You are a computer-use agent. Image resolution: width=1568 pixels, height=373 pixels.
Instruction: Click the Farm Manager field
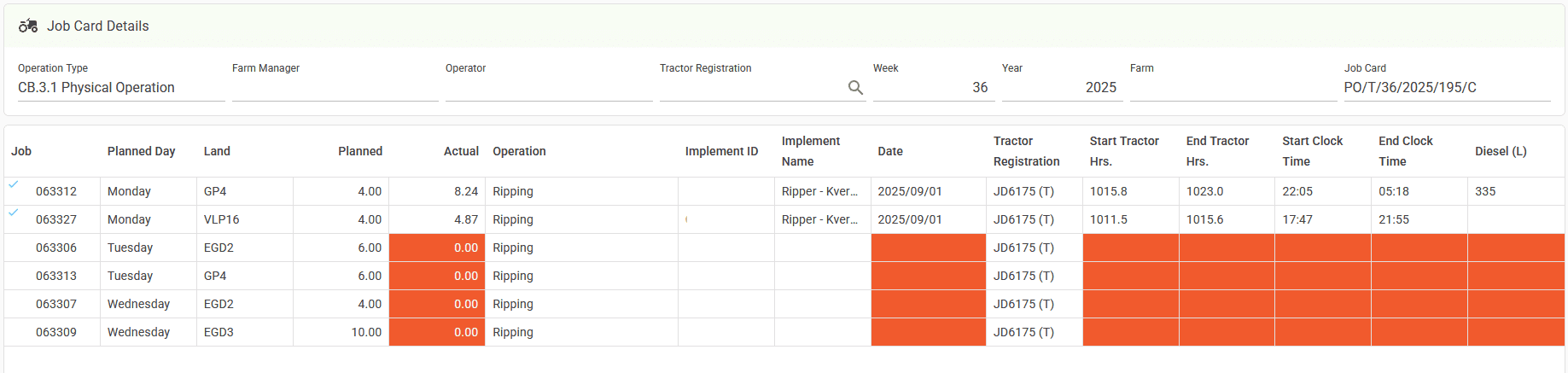pos(335,88)
